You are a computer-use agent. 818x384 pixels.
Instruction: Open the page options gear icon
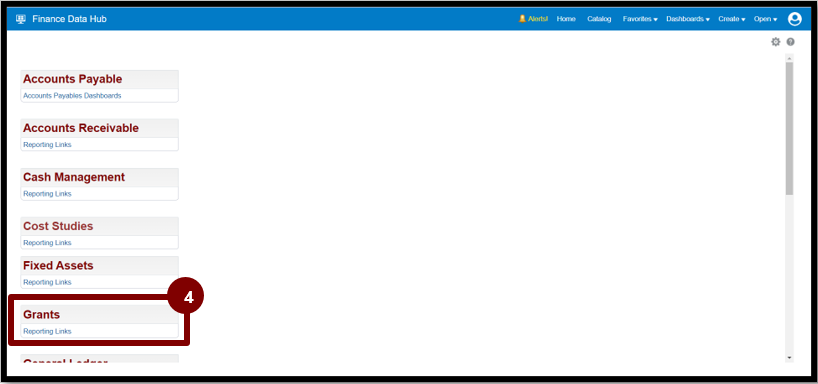[776, 42]
